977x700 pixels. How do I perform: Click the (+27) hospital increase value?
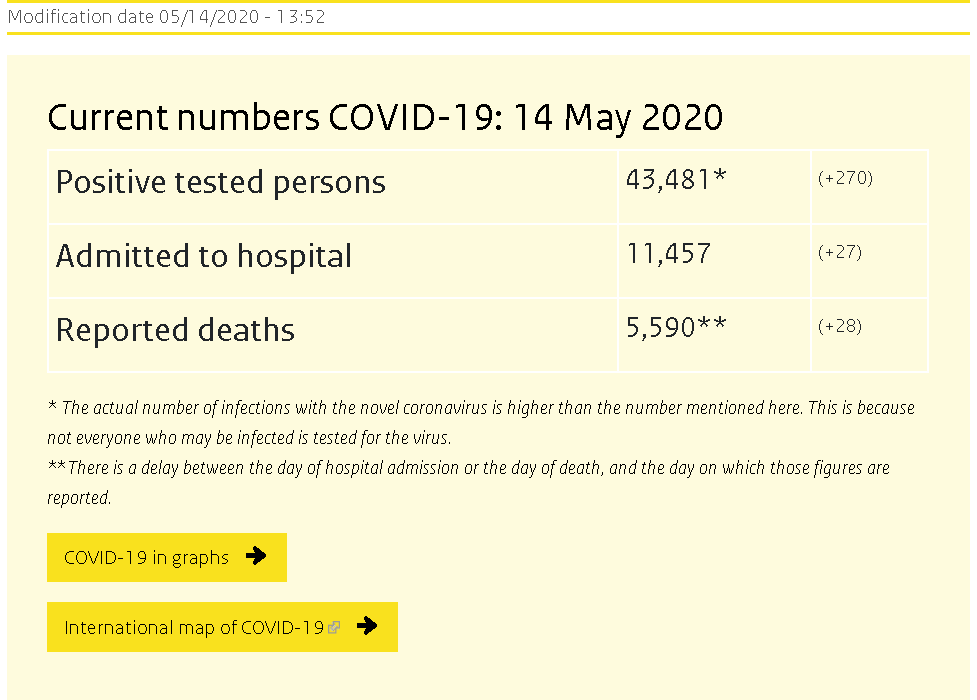click(840, 252)
